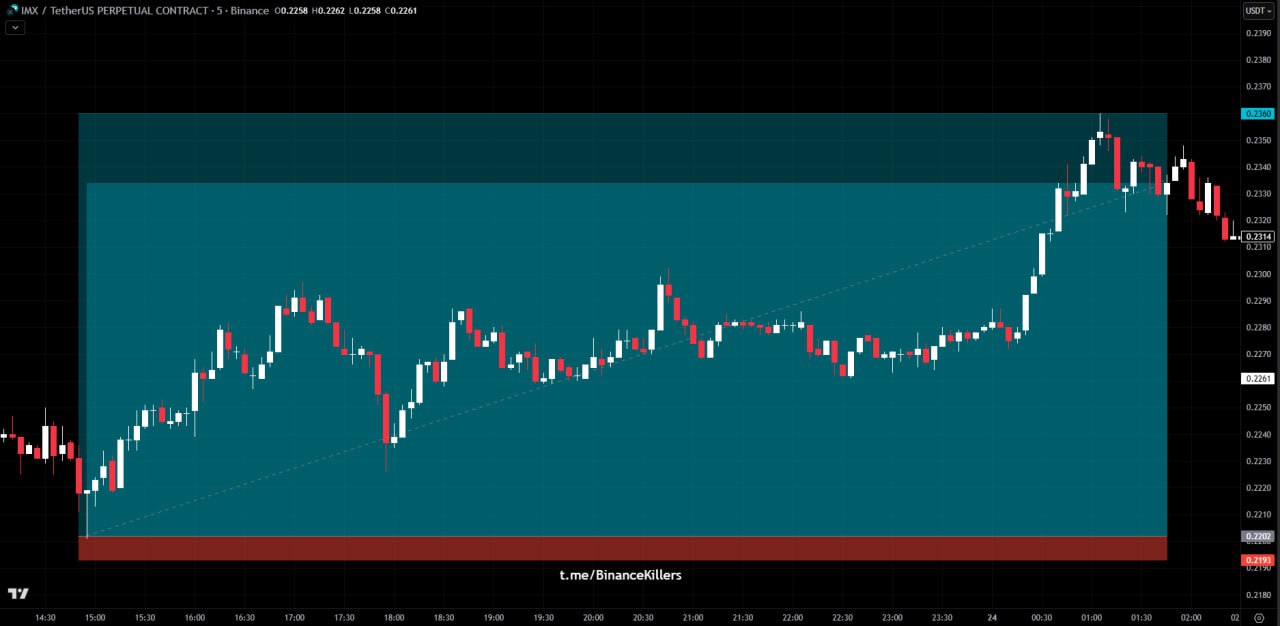Click the Binance exchange name in title

pyautogui.click(x=248, y=11)
